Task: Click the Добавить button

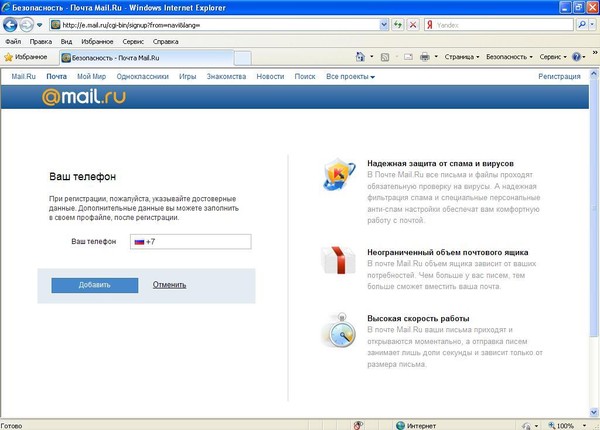Action: point(95,285)
